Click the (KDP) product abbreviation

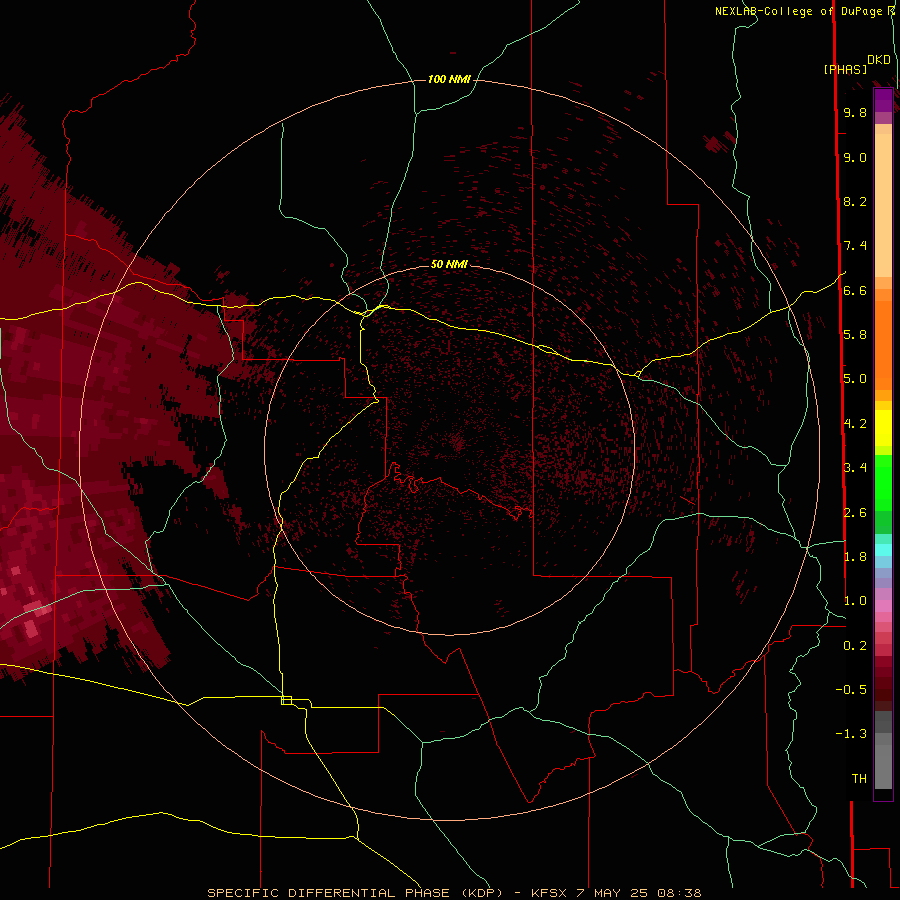coord(482,893)
